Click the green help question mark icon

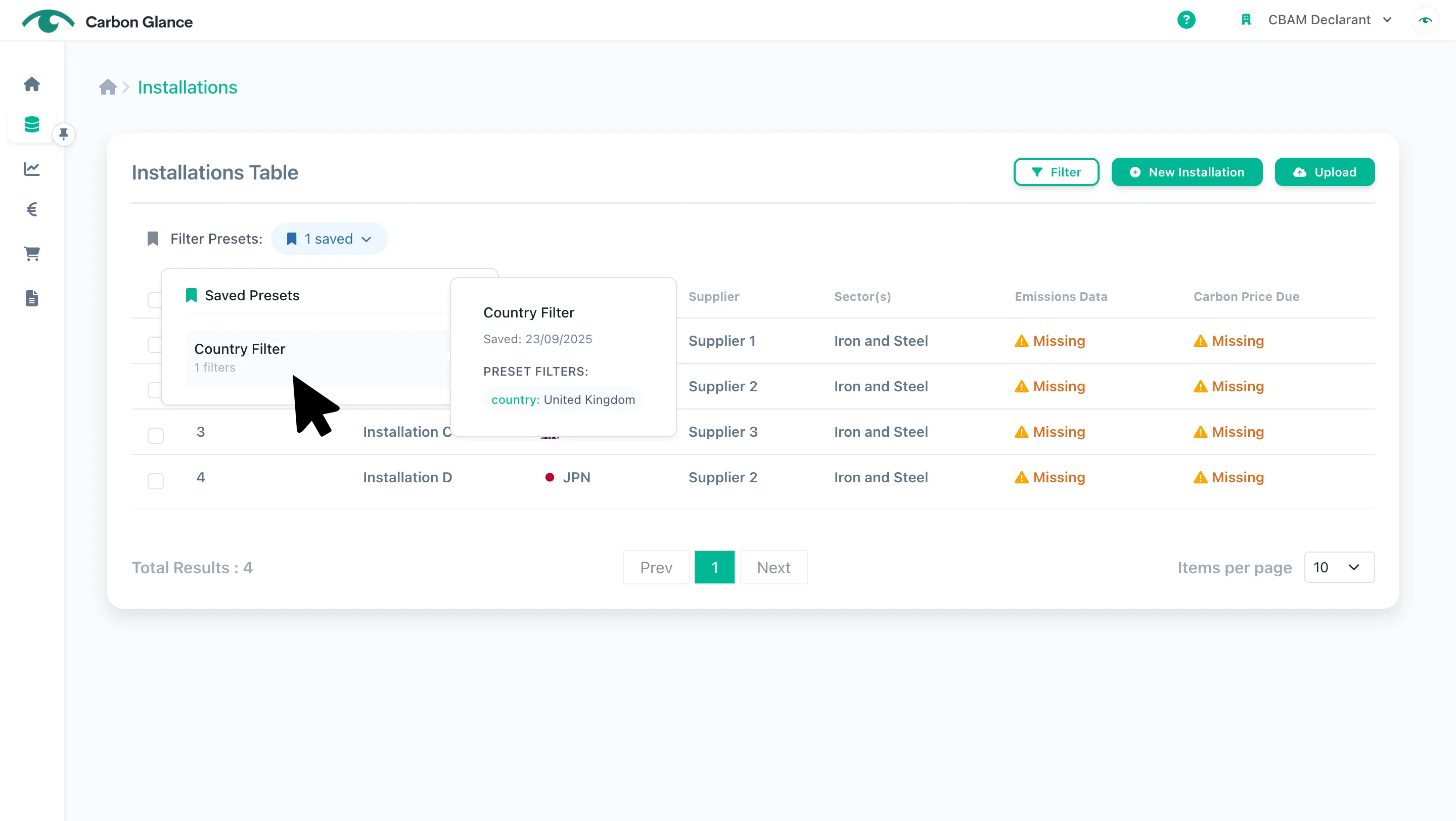[x=1186, y=20]
